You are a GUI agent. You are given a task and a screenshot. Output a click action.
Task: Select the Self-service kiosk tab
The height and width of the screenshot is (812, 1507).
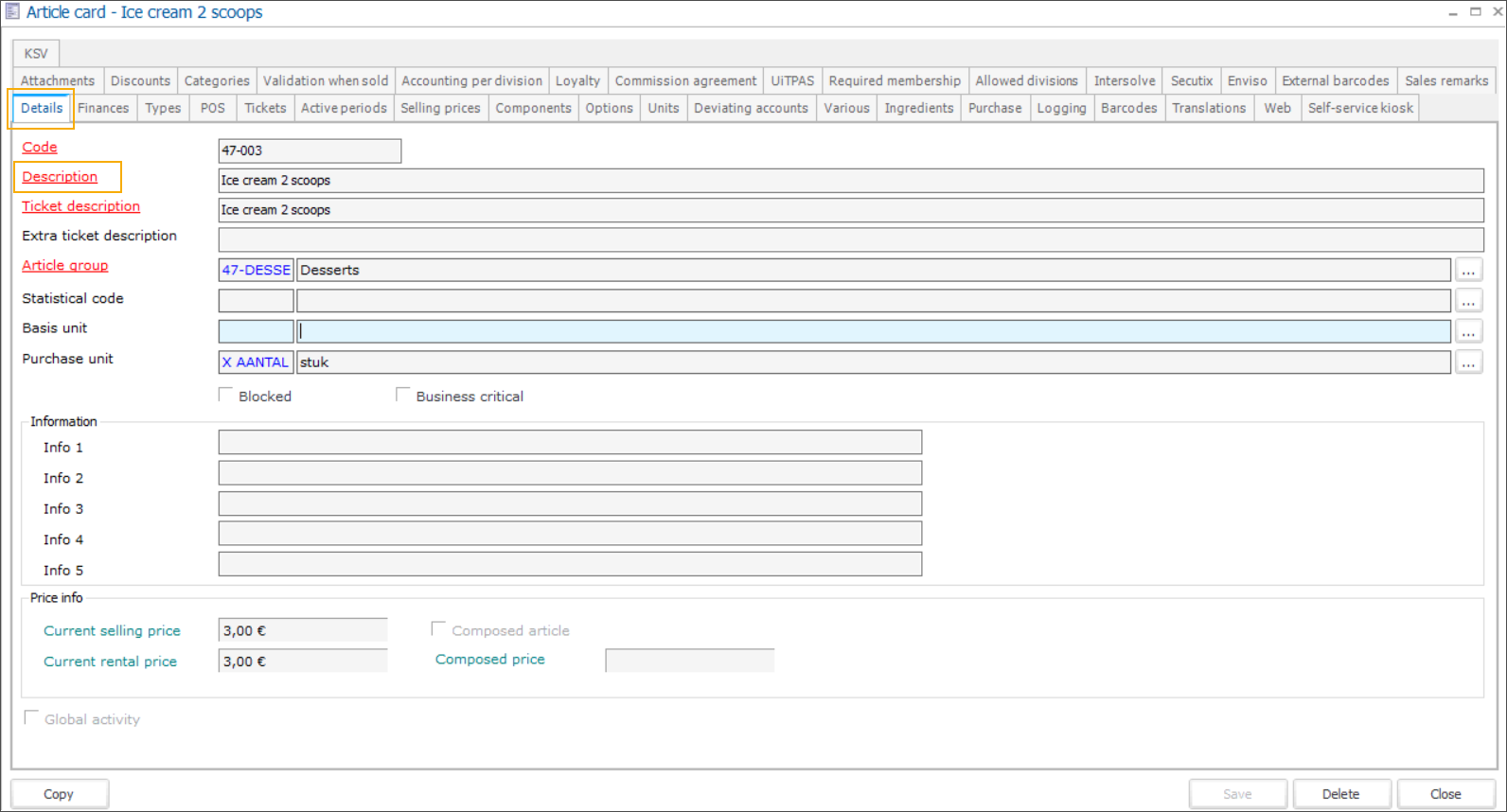(x=1359, y=108)
